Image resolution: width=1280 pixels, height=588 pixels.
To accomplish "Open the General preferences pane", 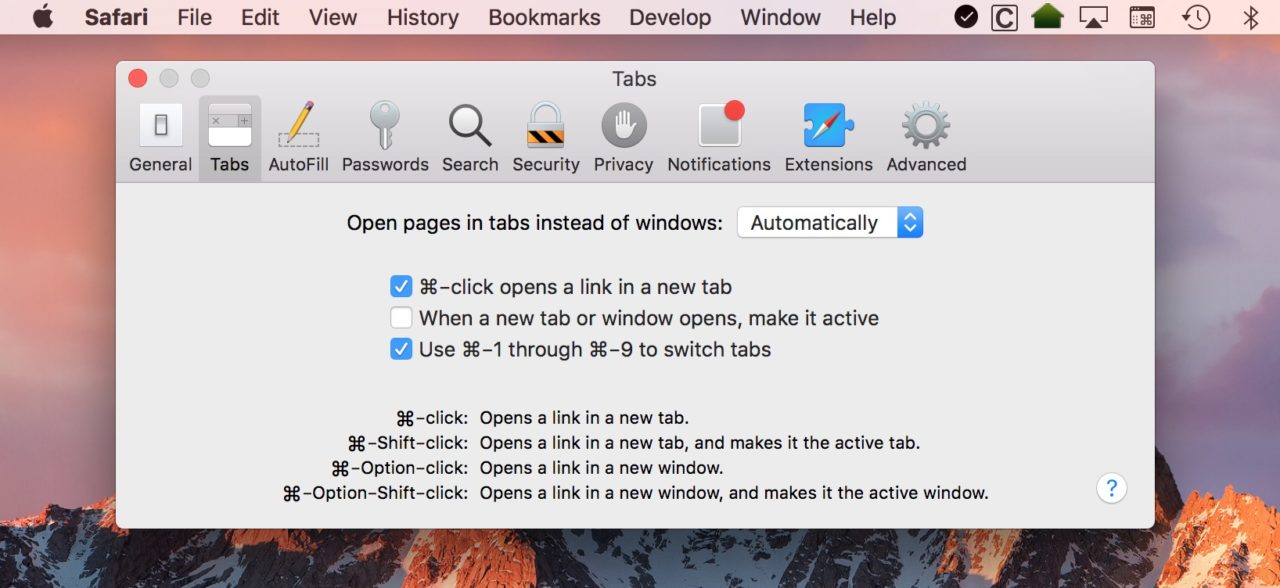I will [x=160, y=138].
